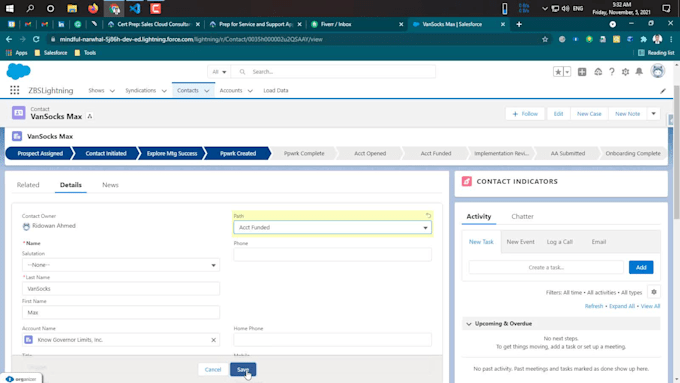Expand the favorites list dropdown arrow
Viewport: 680px width, 383px height.
click(x=567, y=72)
